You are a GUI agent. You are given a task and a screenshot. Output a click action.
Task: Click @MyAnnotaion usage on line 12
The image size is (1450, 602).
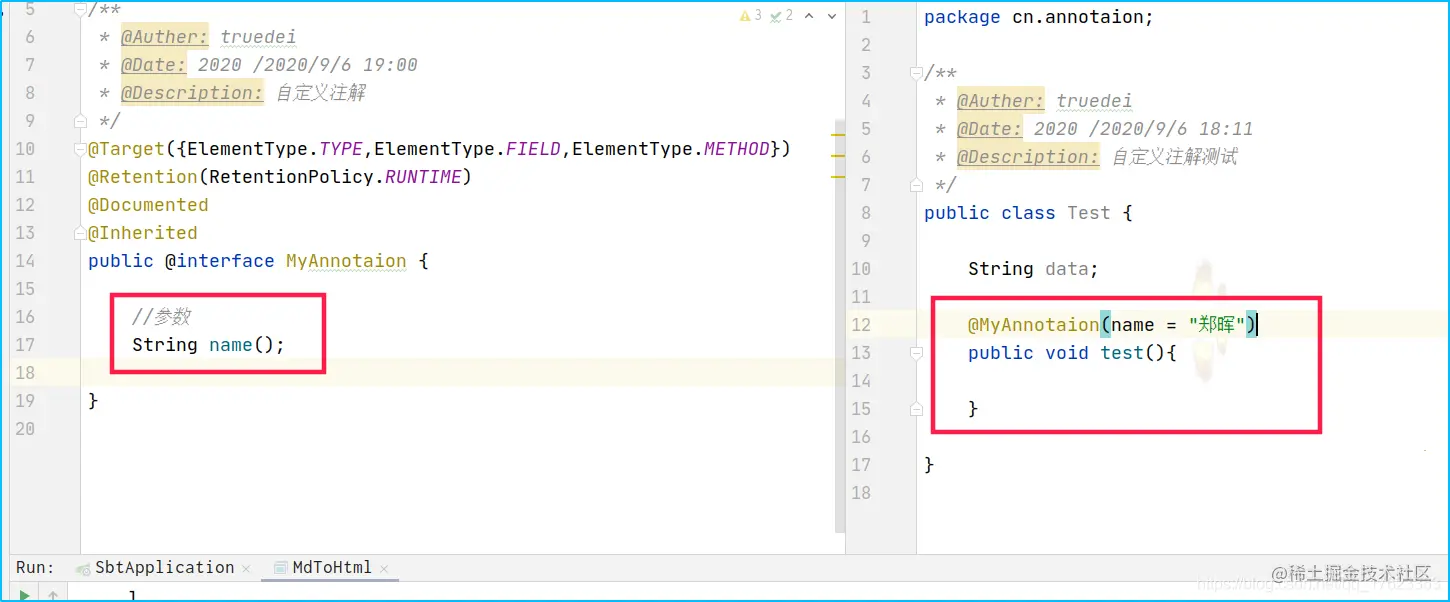(x=1033, y=325)
